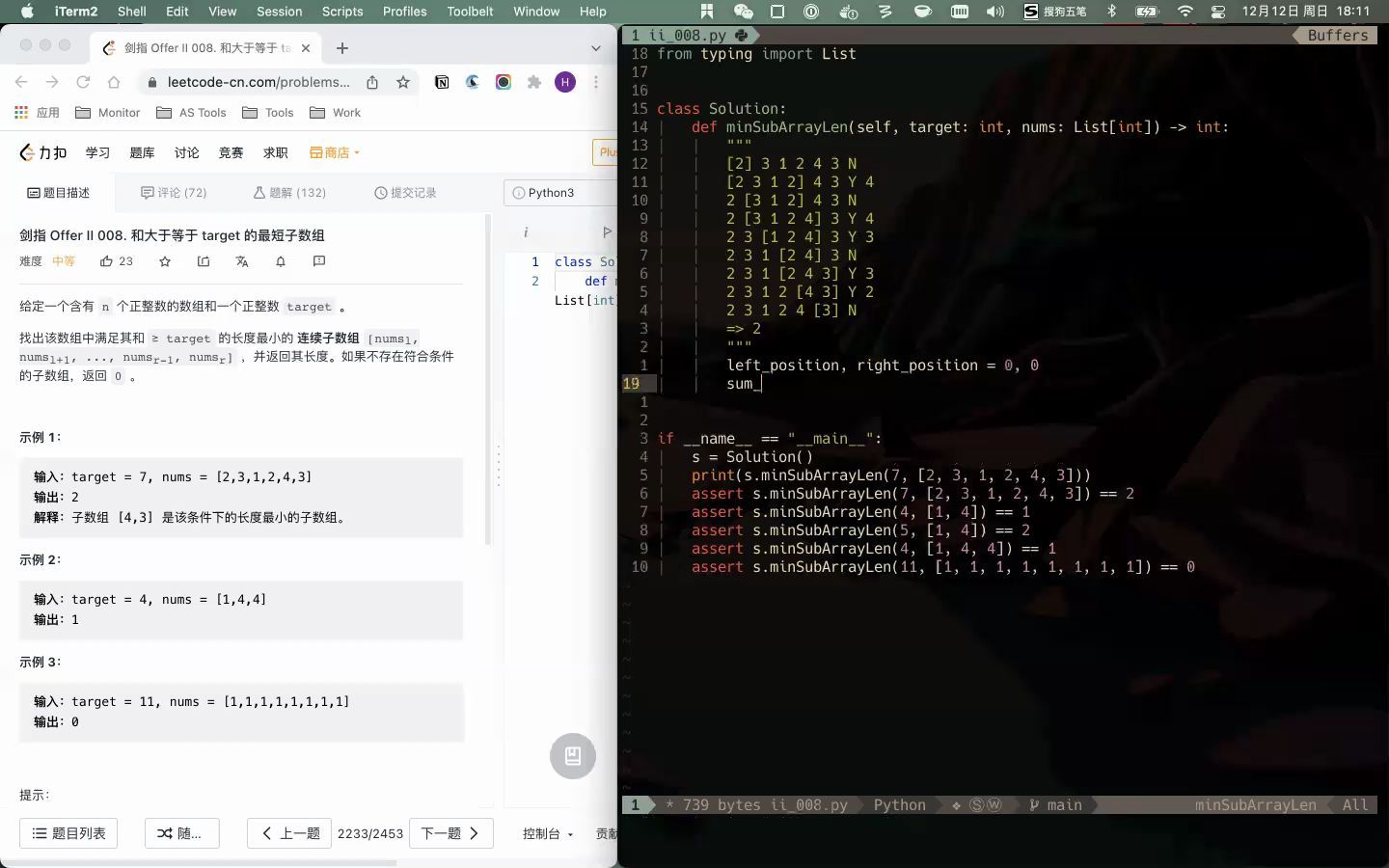Click the translate icon on the problem page
The width and height of the screenshot is (1389, 868).
(x=242, y=260)
